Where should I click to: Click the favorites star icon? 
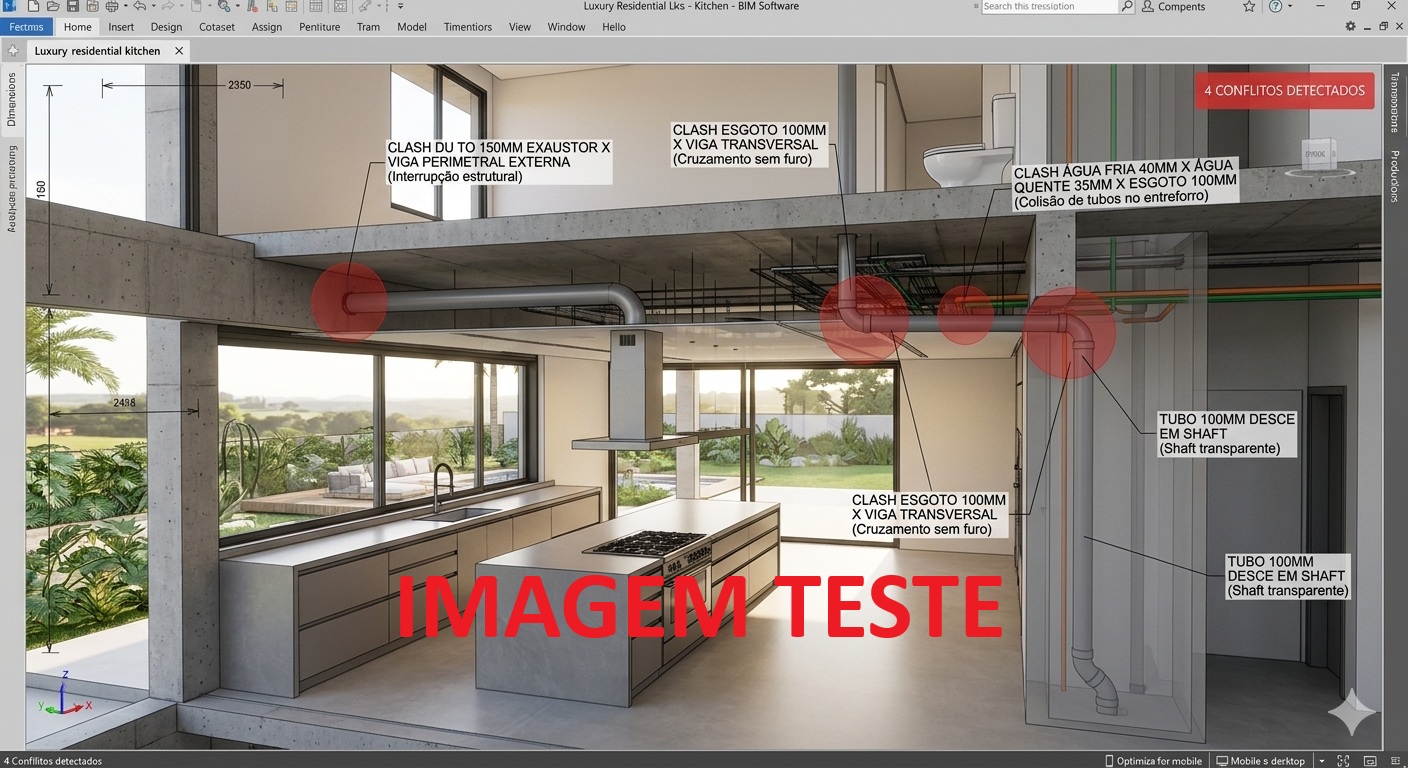pyautogui.click(x=1249, y=7)
